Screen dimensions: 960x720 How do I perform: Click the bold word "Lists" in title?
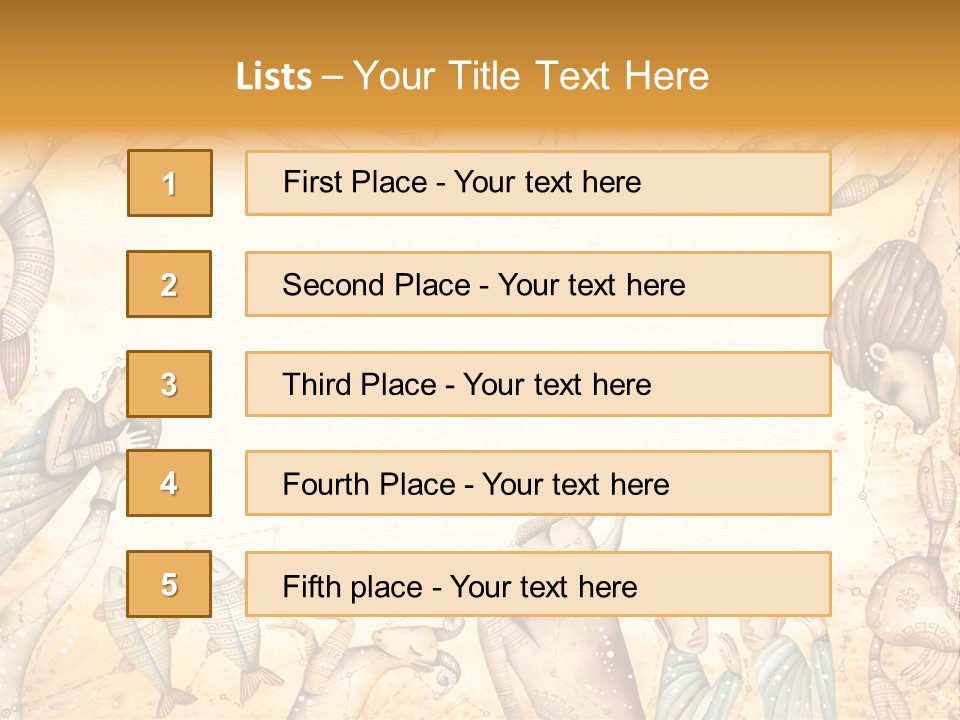pyautogui.click(x=274, y=77)
